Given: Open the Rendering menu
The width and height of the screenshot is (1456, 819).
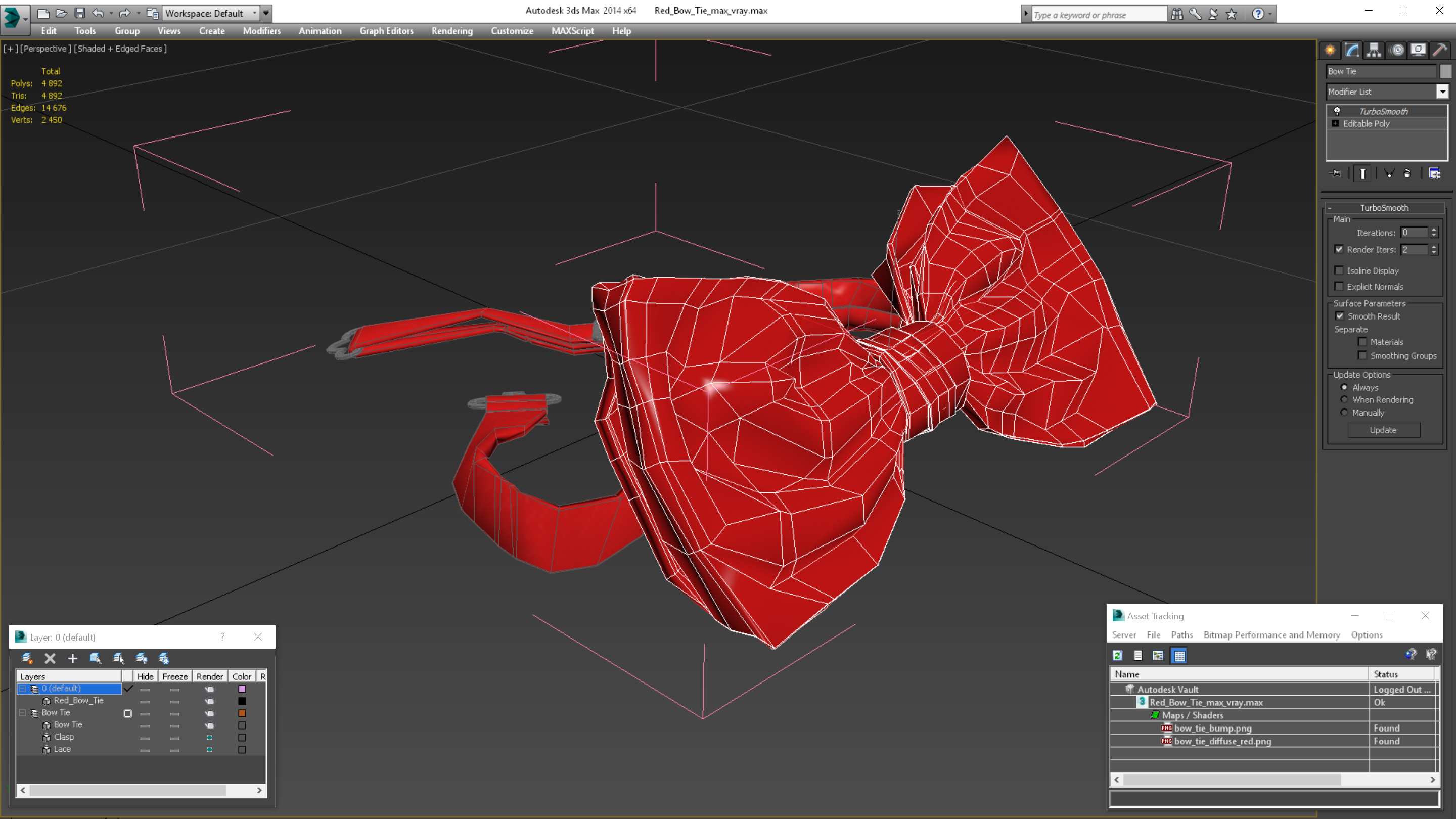Looking at the screenshot, I should (x=452, y=31).
